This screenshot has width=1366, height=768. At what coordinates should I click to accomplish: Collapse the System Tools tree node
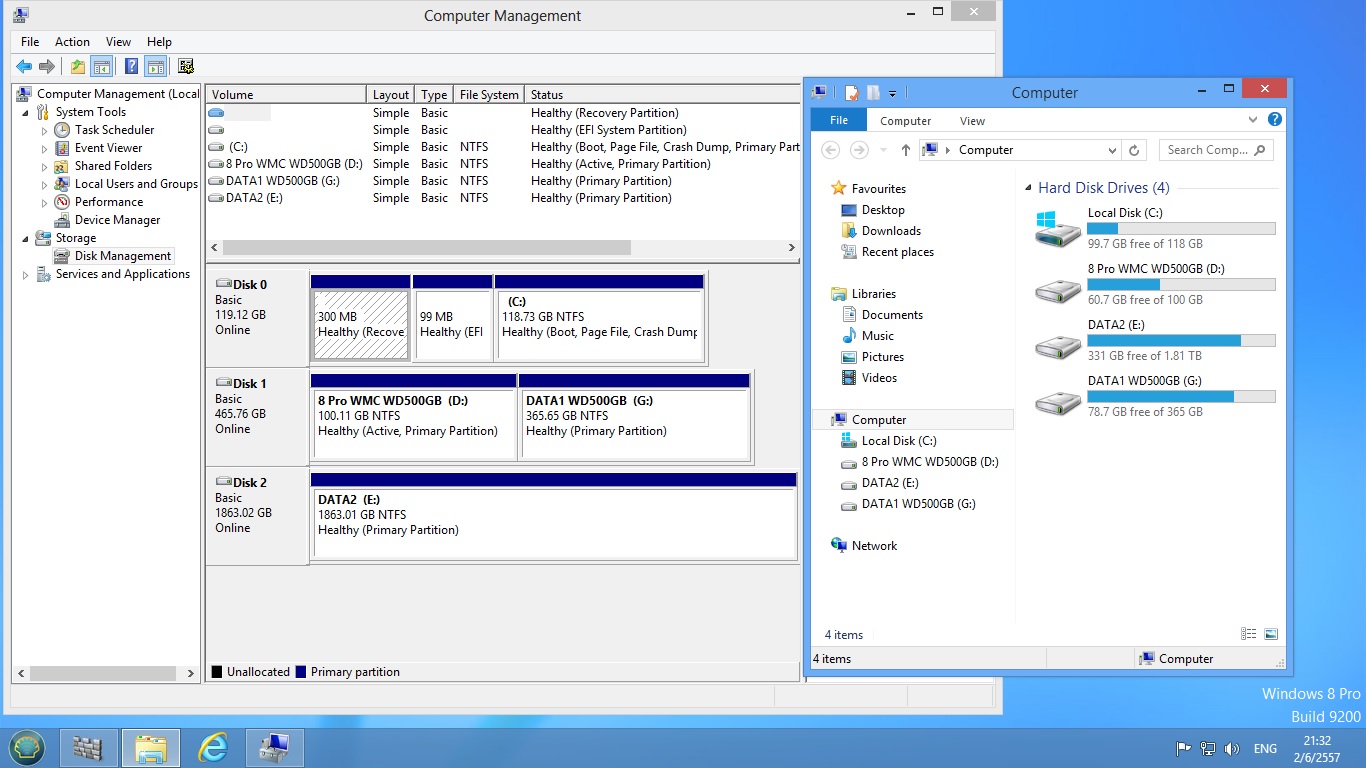[x=26, y=113]
